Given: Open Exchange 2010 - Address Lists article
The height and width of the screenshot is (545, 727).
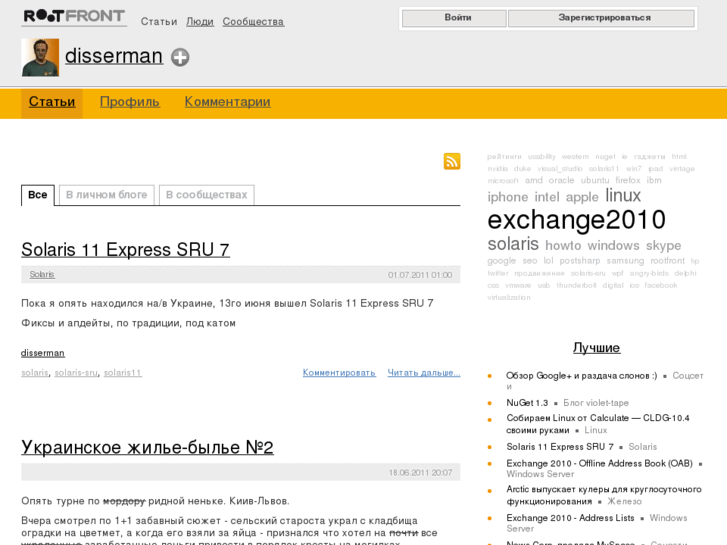Looking at the screenshot, I should click(x=570, y=518).
